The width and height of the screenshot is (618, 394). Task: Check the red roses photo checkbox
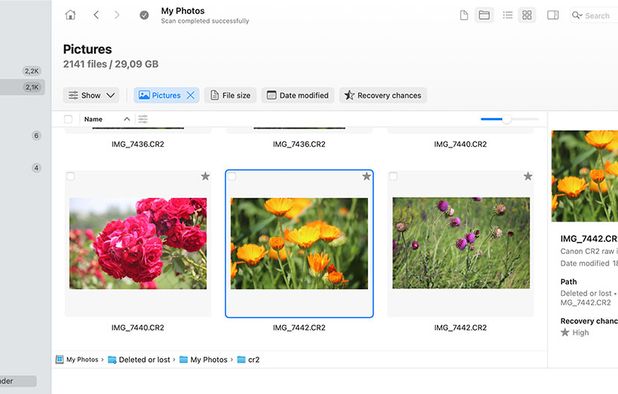[71, 176]
